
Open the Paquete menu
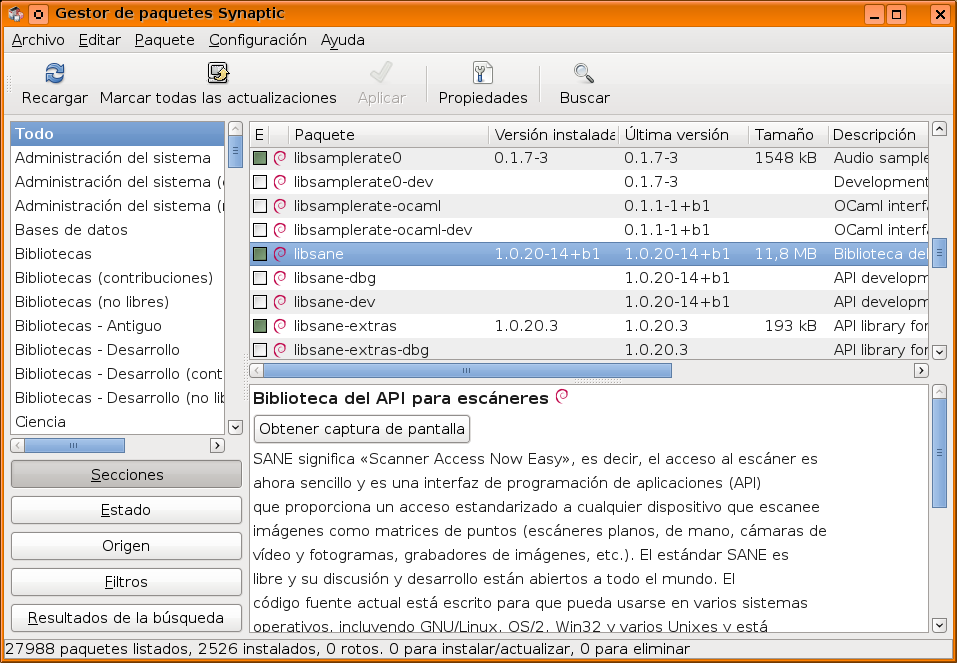(165, 40)
